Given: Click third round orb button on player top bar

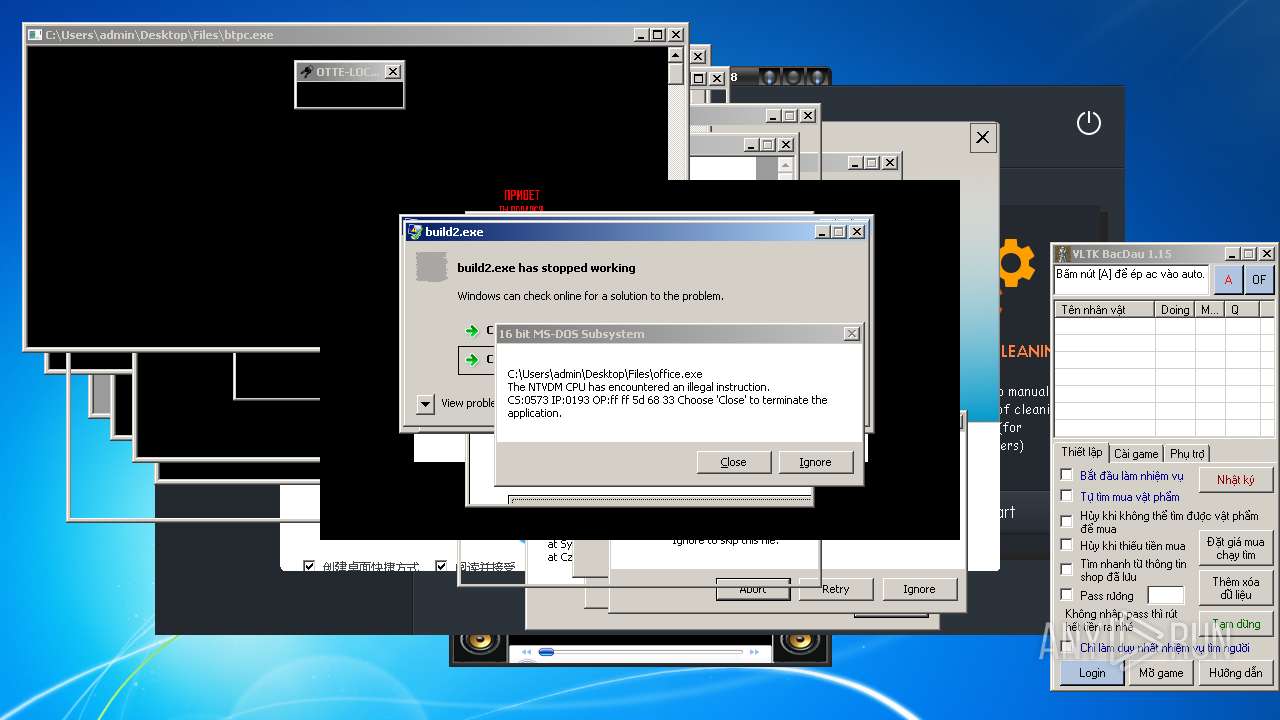Looking at the screenshot, I should (x=817, y=77).
